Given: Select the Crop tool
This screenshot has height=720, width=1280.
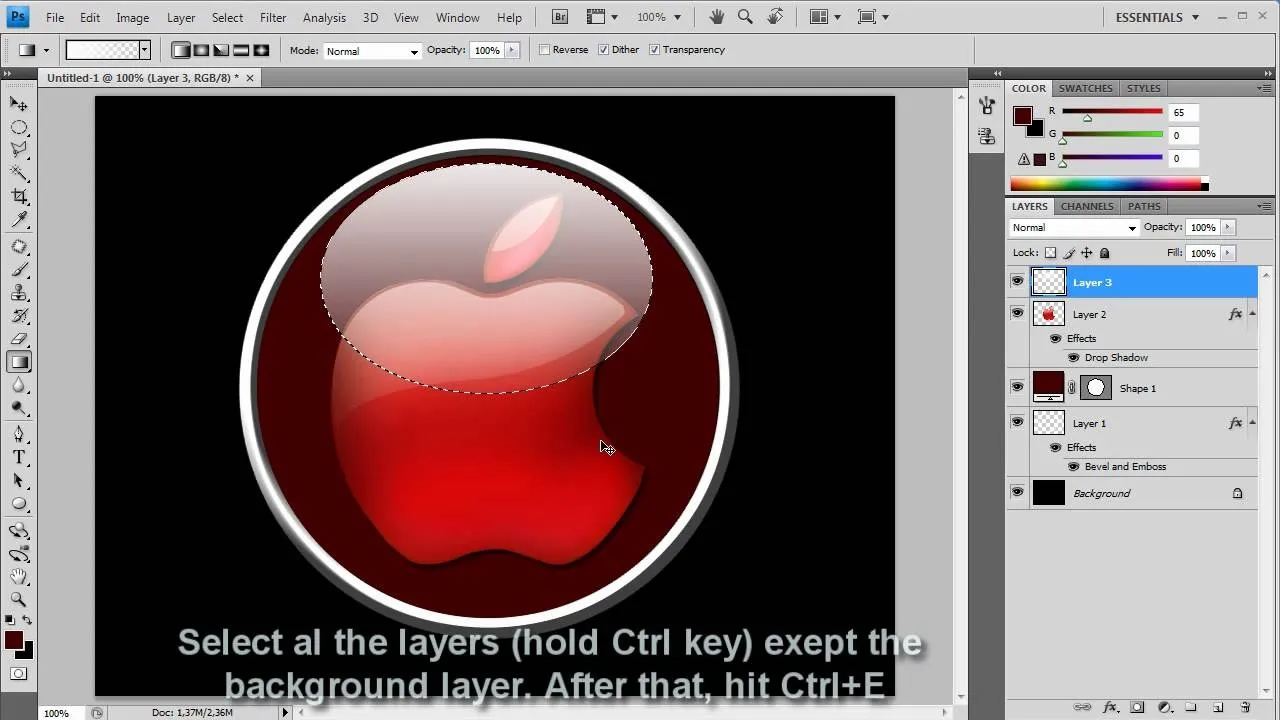Looking at the screenshot, I should point(19,196).
